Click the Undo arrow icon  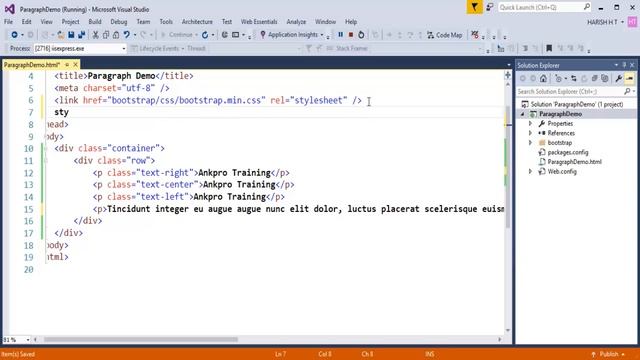[127, 35]
